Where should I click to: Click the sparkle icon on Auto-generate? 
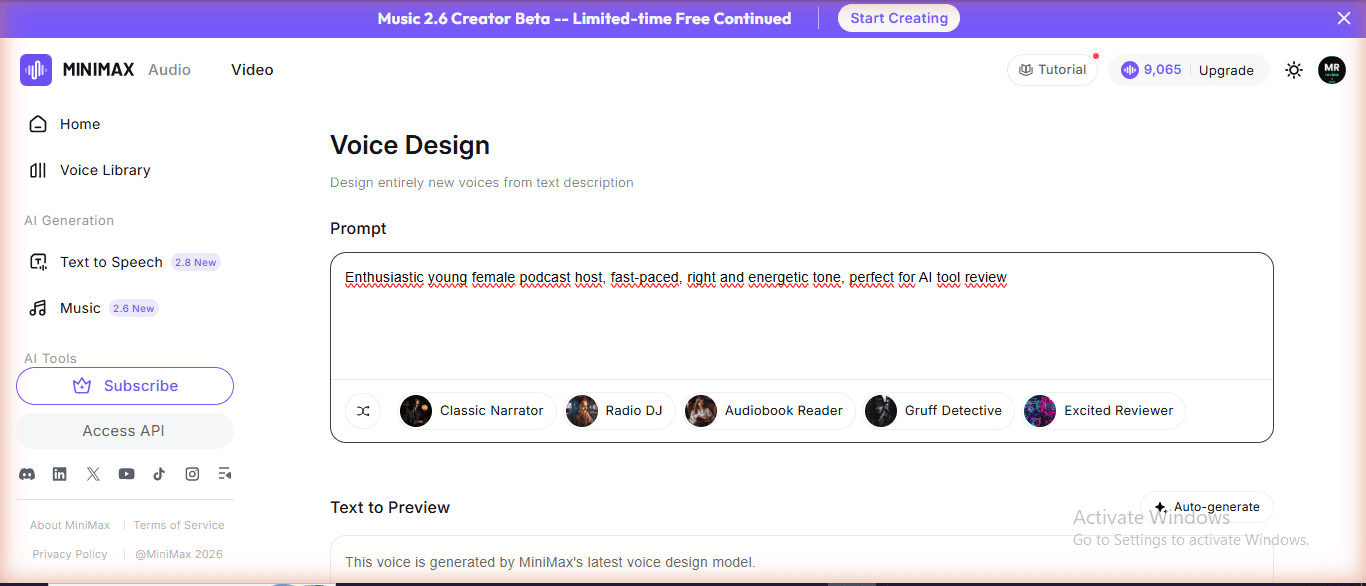pos(1160,507)
